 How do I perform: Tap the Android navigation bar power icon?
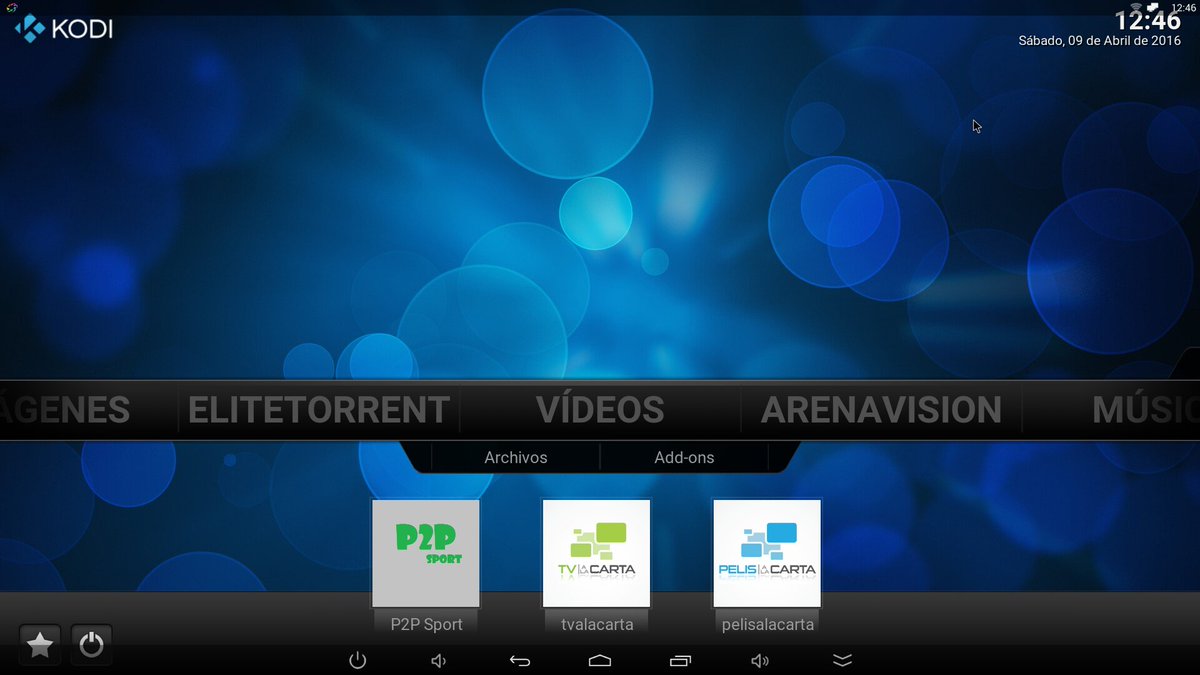pyautogui.click(x=358, y=660)
